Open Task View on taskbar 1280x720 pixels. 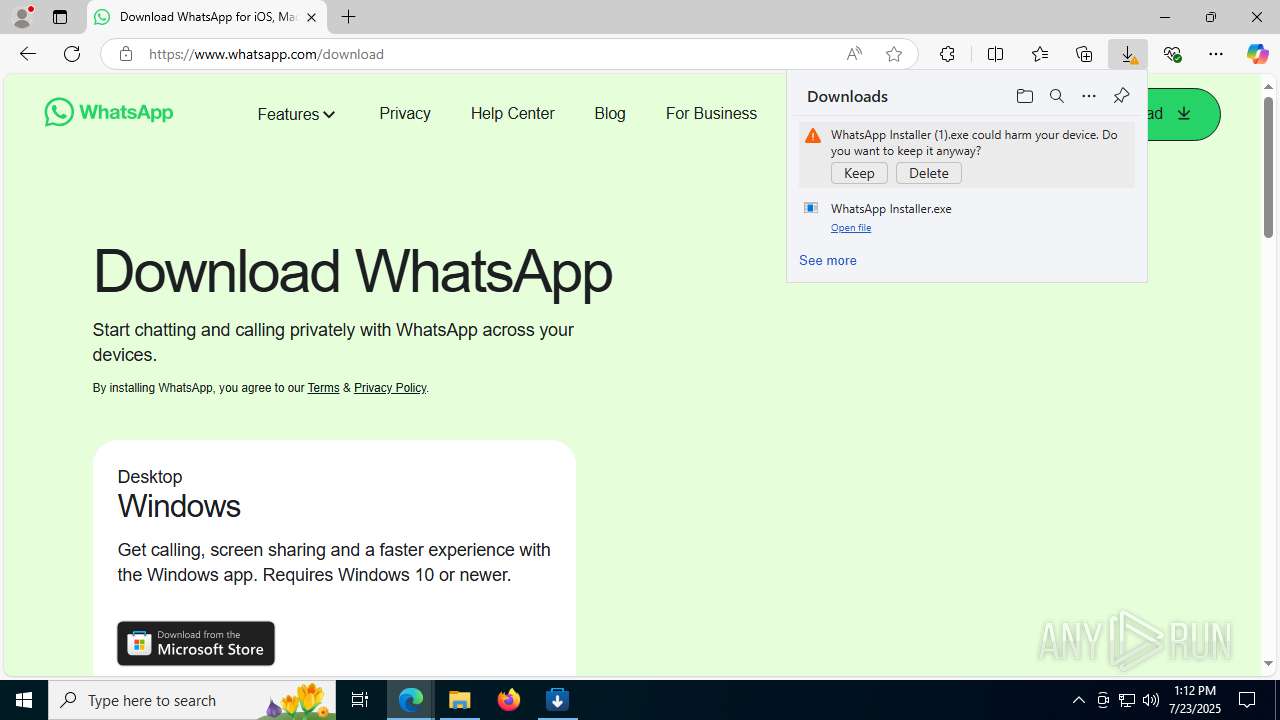[x=360, y=700]
